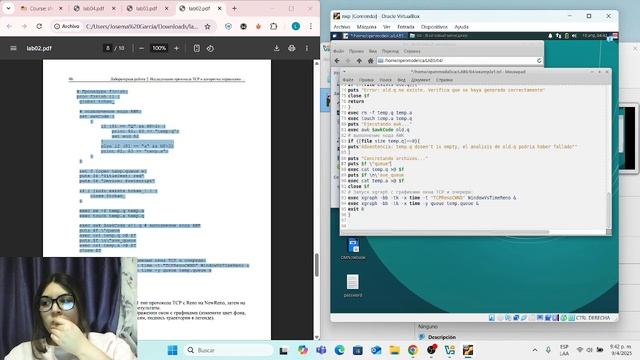
Task: Open VirtualBox Archivo menu
Action: pyautogui.click(x=342, y=27)
